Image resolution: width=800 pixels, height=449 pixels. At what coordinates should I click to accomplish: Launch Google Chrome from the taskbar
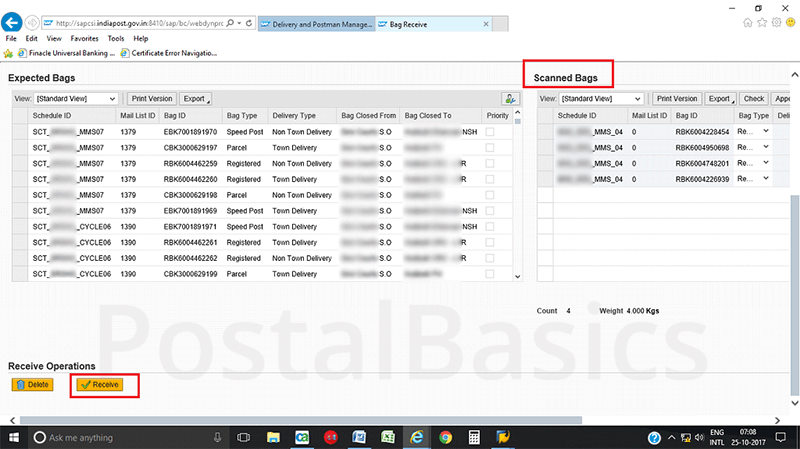tap(446, 437)
